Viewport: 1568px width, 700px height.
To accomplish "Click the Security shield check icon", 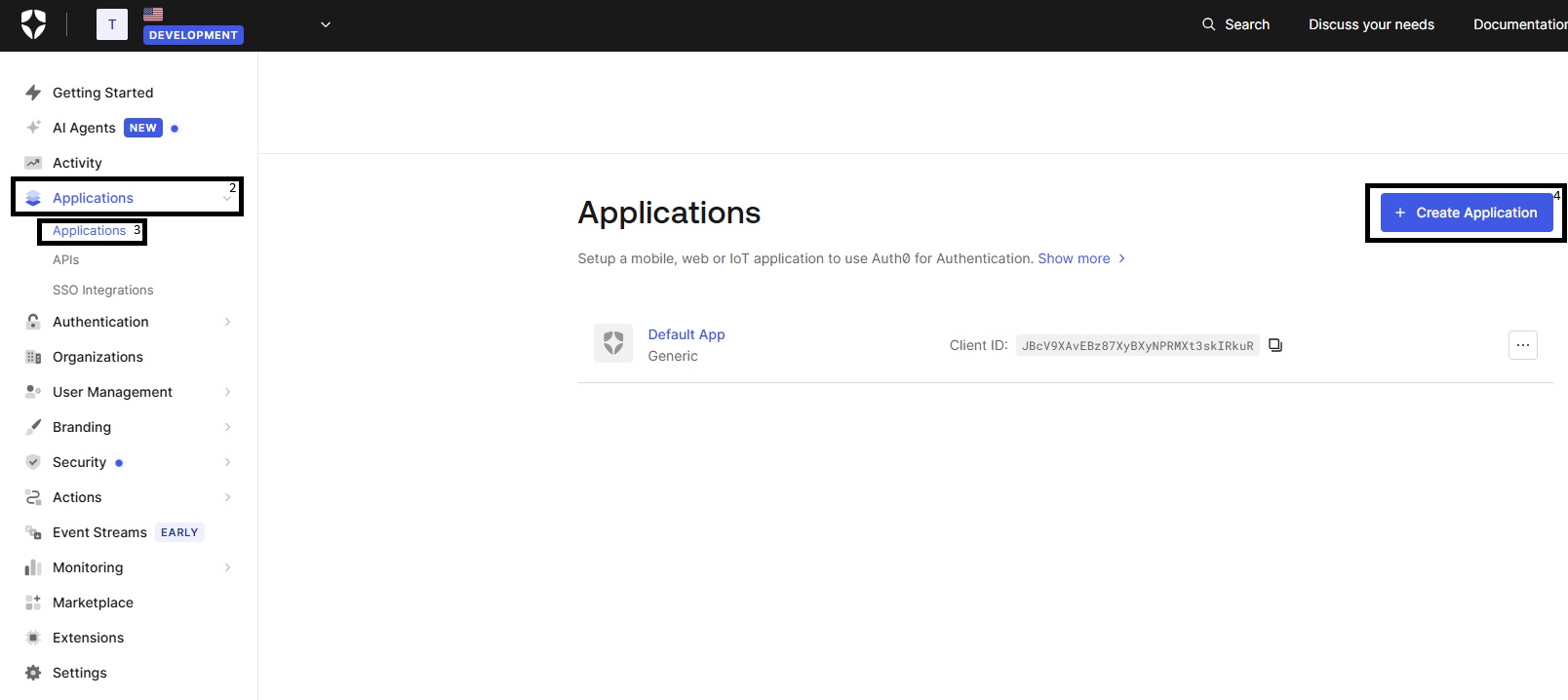I will tap(33, 462).
